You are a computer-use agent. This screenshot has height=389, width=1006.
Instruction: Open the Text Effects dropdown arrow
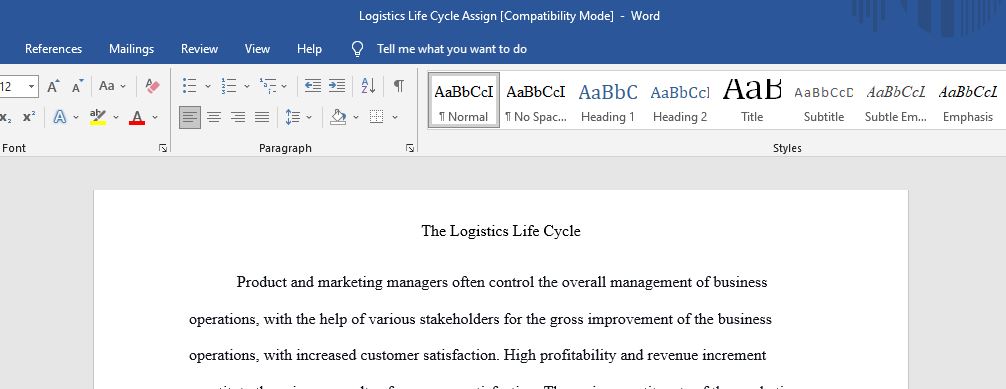[x=76, y=117]
